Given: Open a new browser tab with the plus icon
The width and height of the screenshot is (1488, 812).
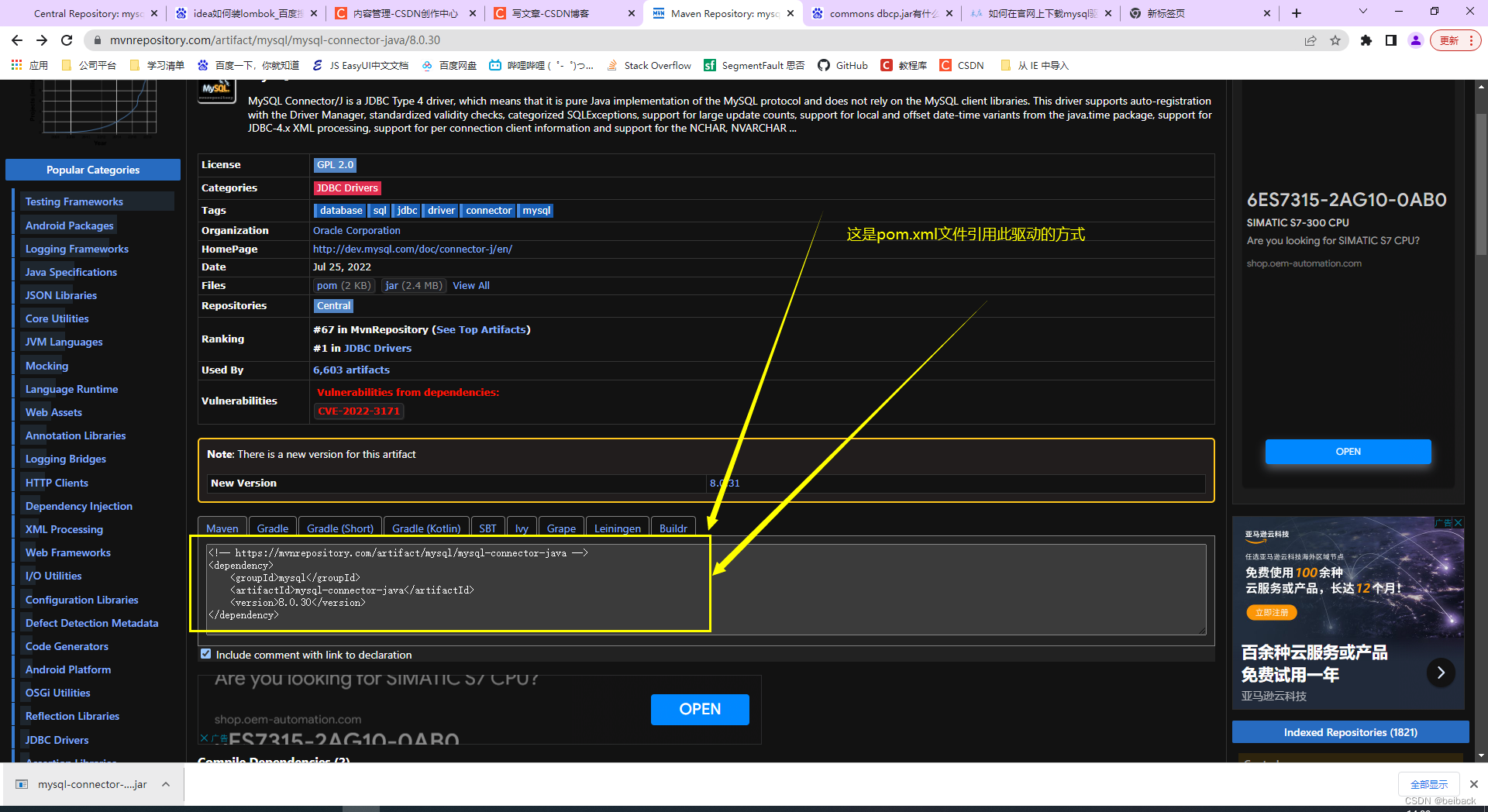Looking at the screenshot, I should click(1297, 13).
